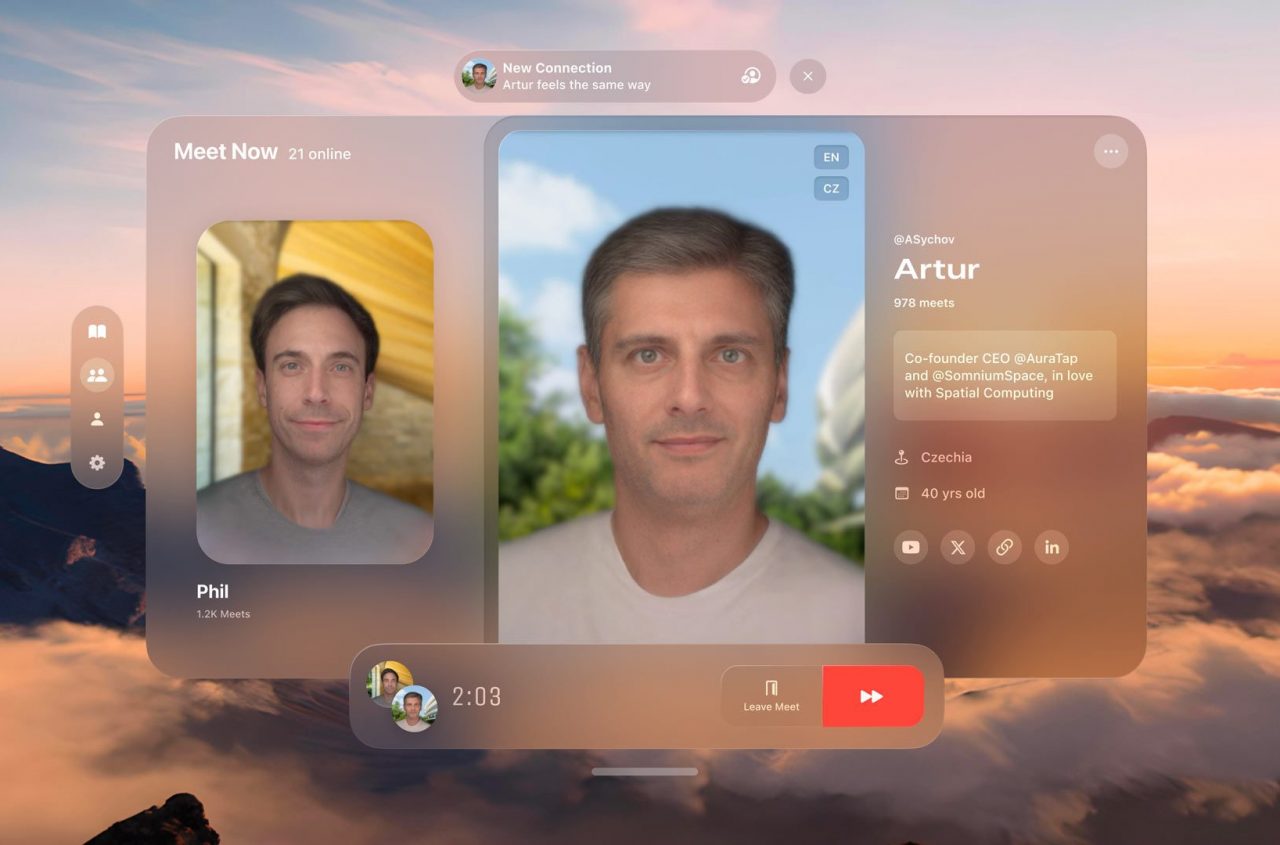Open your profile icon in the sidebar
1280x845 pixels.
[x=97, y=418]
